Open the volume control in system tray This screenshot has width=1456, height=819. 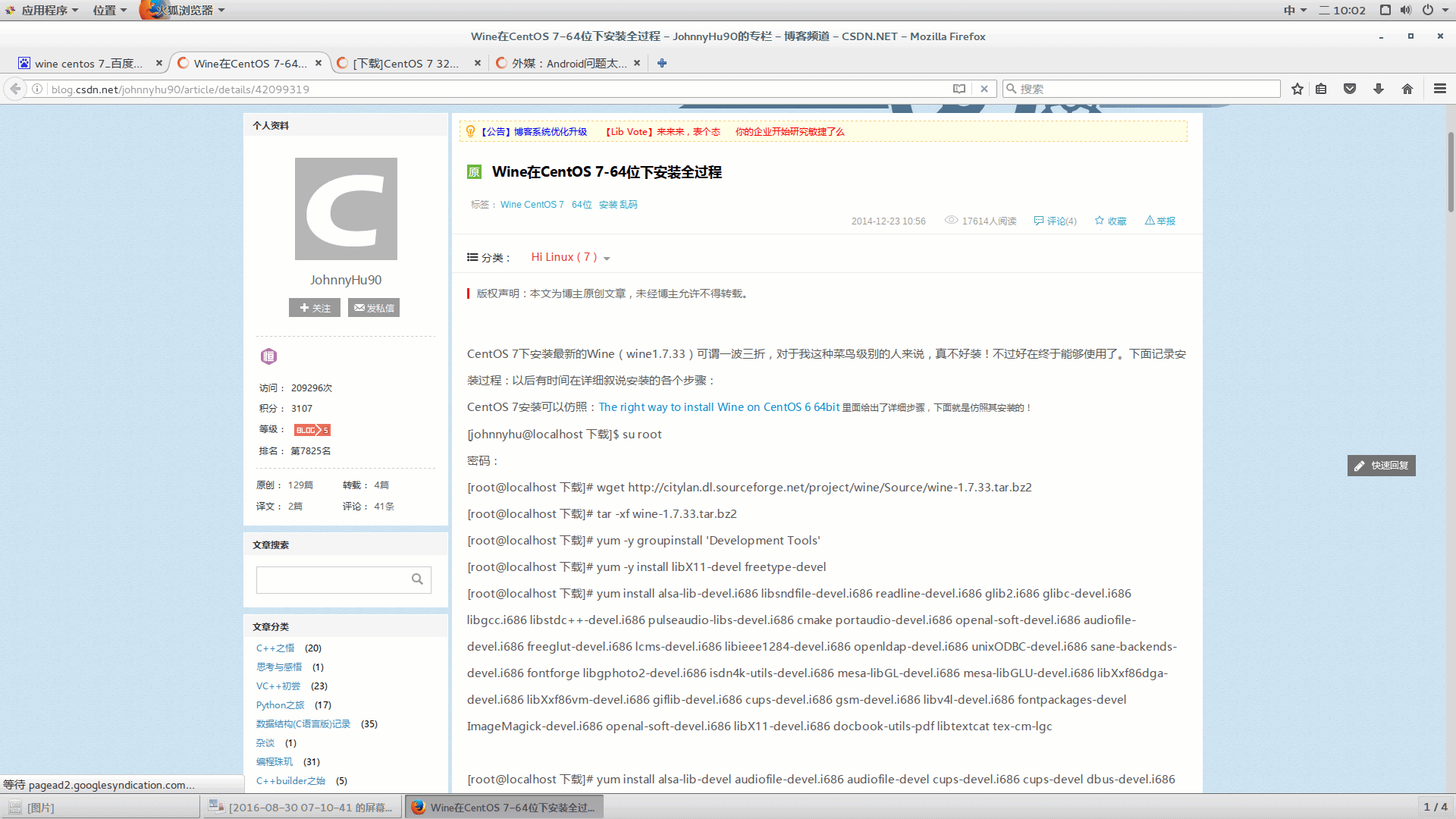(x=1406, y=10)
